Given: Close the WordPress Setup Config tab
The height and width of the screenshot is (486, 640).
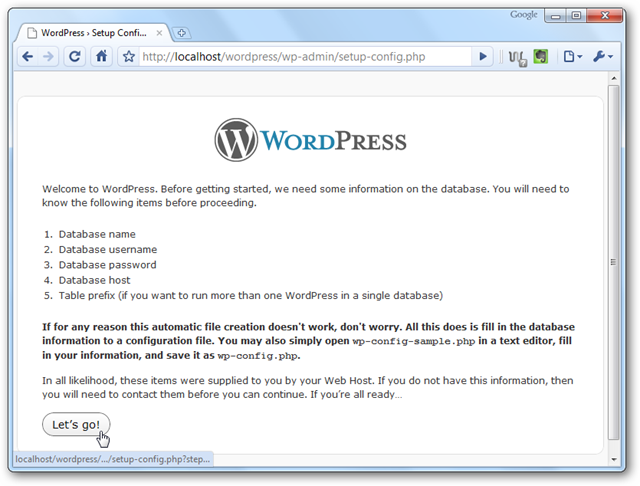Looking at the screenshot, I should point(160,33).
